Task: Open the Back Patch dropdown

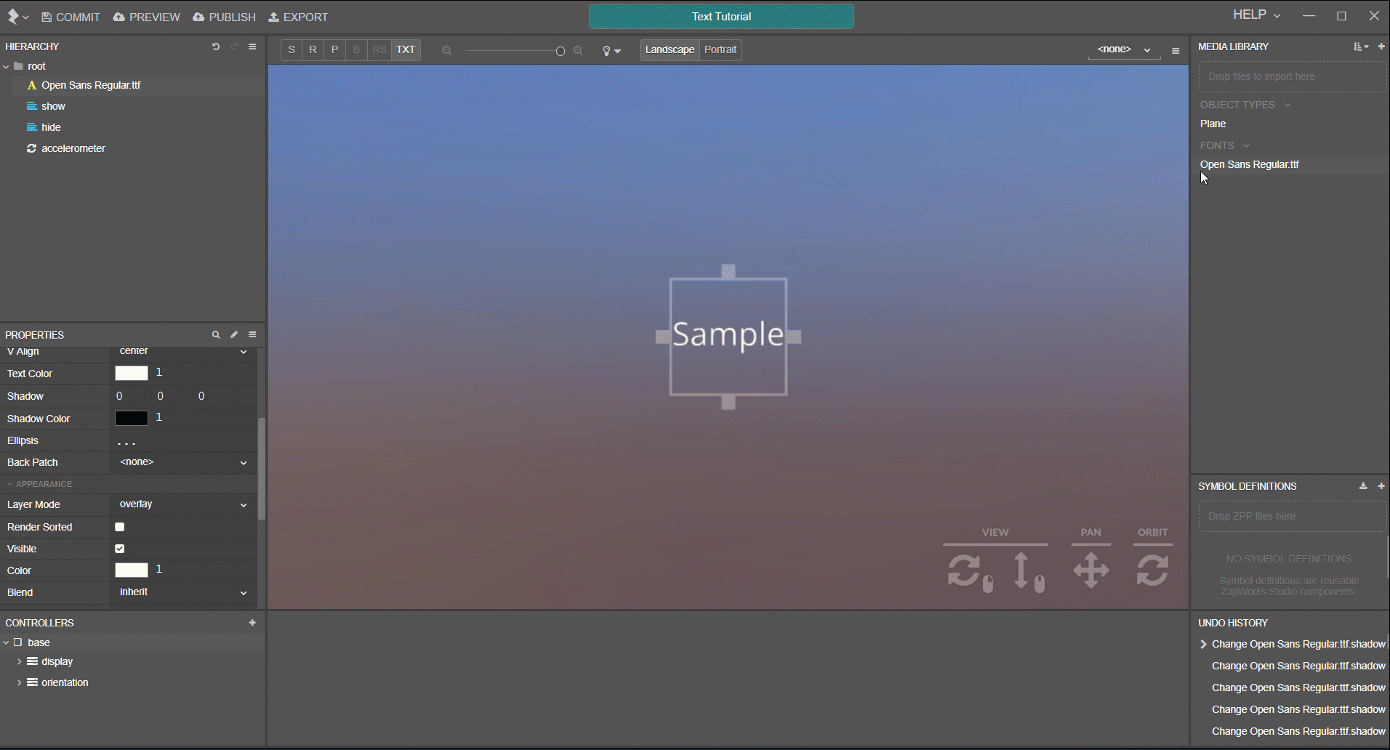Action: point(182,463)
